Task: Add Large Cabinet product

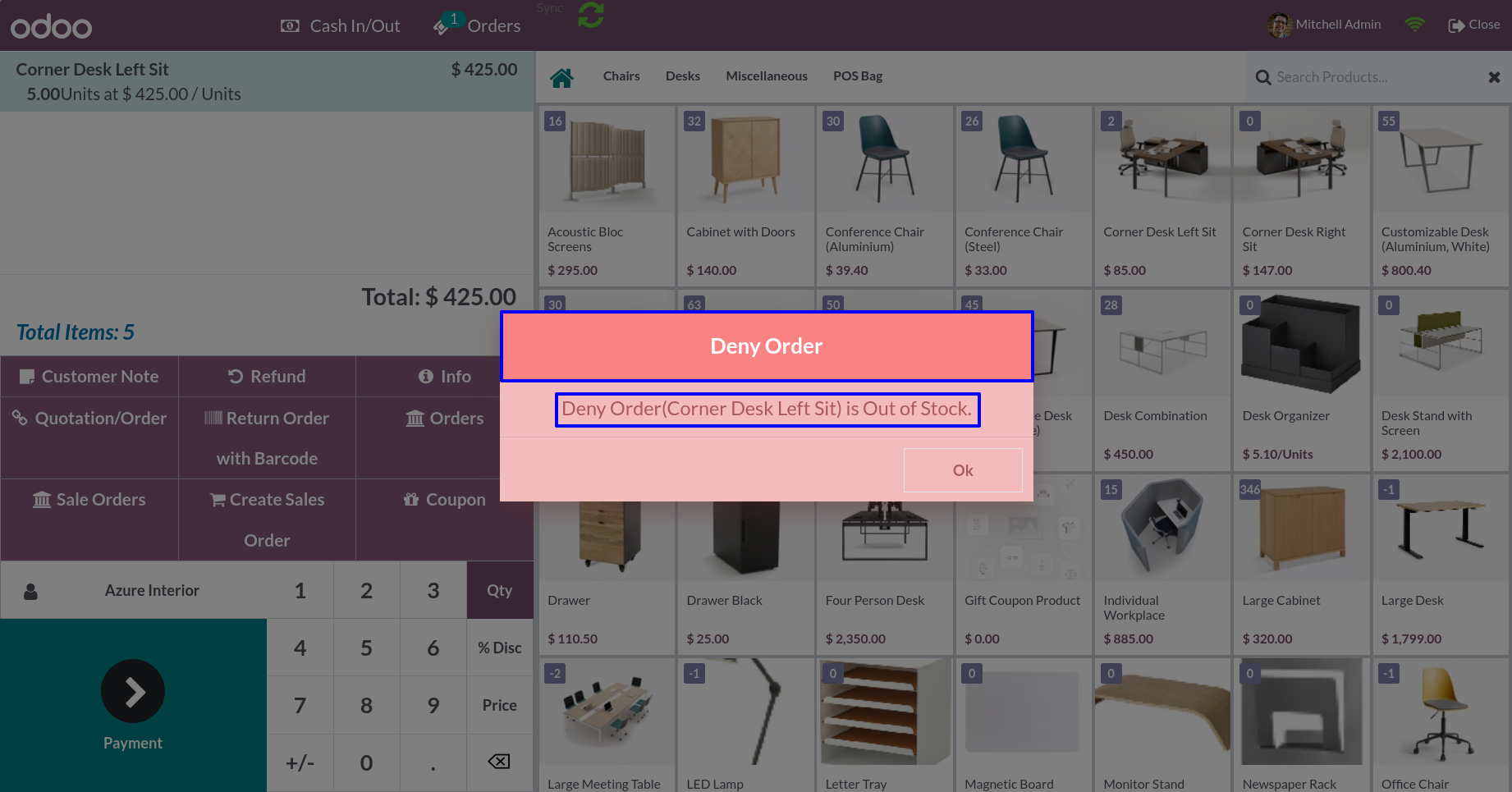Action: coord(1301,565)
